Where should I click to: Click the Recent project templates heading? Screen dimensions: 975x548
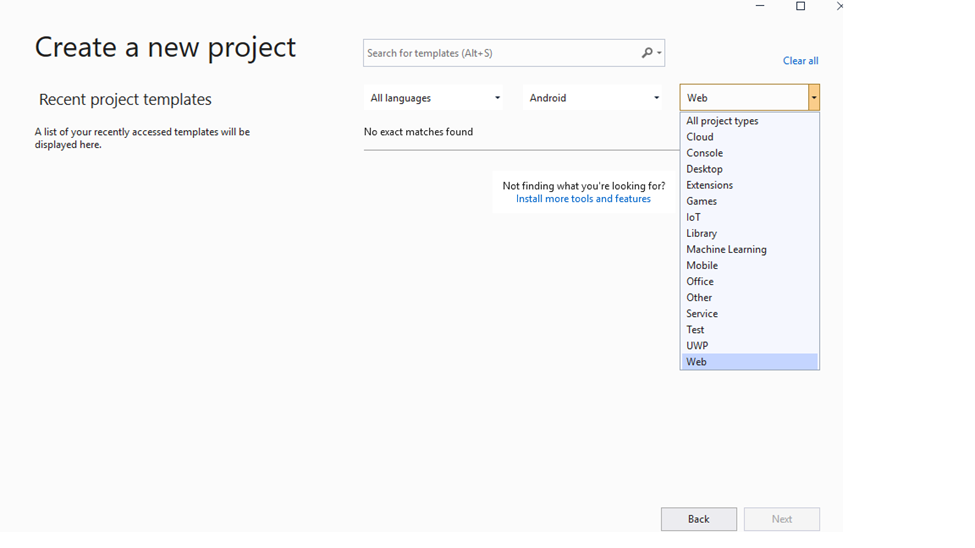(x=125, y=100)
